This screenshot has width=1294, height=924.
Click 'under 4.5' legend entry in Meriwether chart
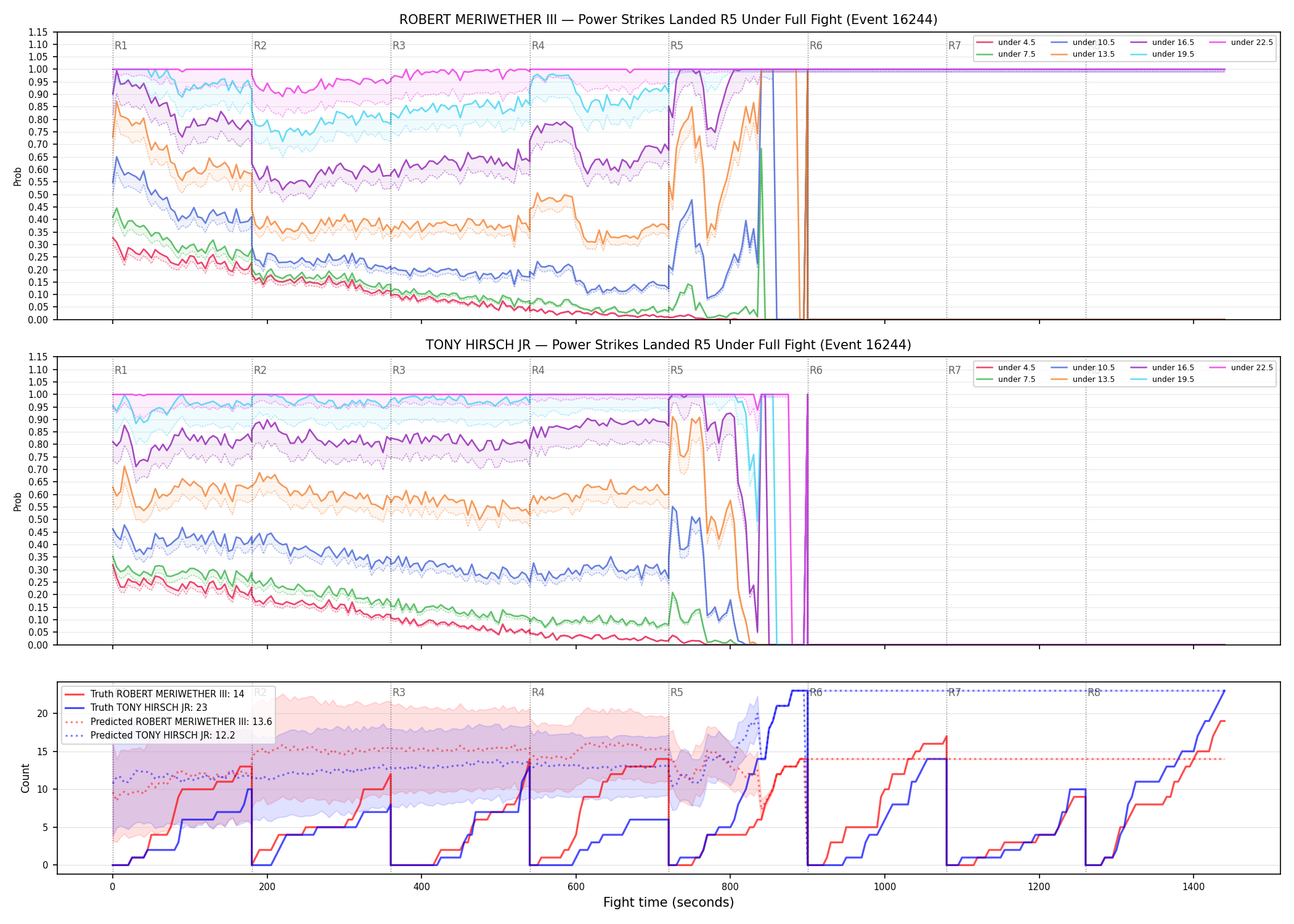(1006, 43)
